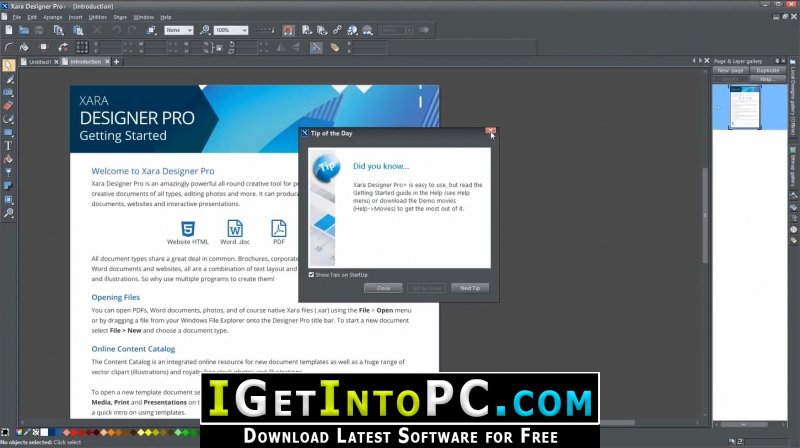Select the Photo camera tool

pyautogui.click(x=8, y=92)
